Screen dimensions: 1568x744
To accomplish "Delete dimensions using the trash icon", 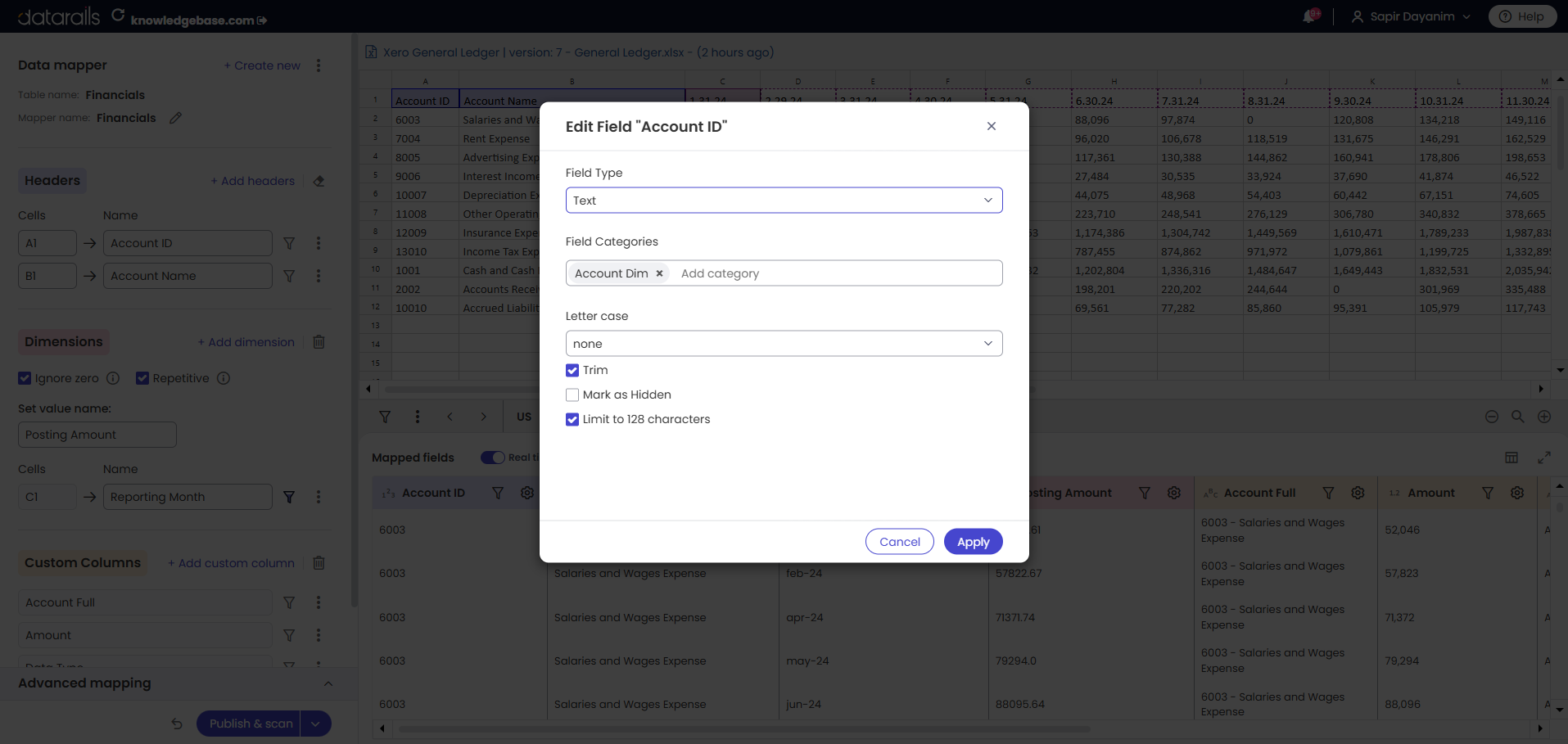I will tap(319, 342).
